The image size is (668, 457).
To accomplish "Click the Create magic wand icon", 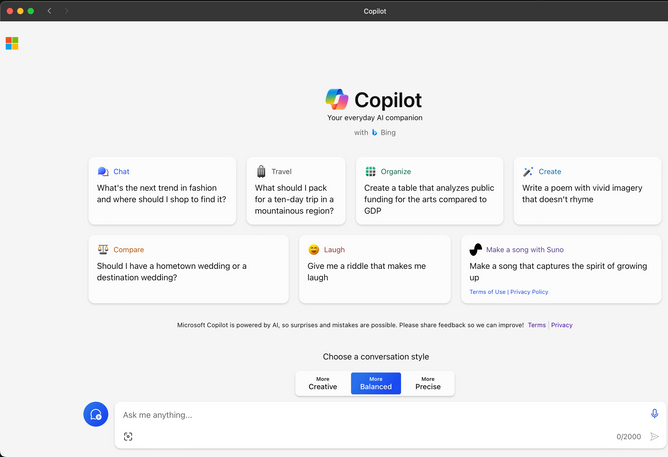I will tap(528, 171).
